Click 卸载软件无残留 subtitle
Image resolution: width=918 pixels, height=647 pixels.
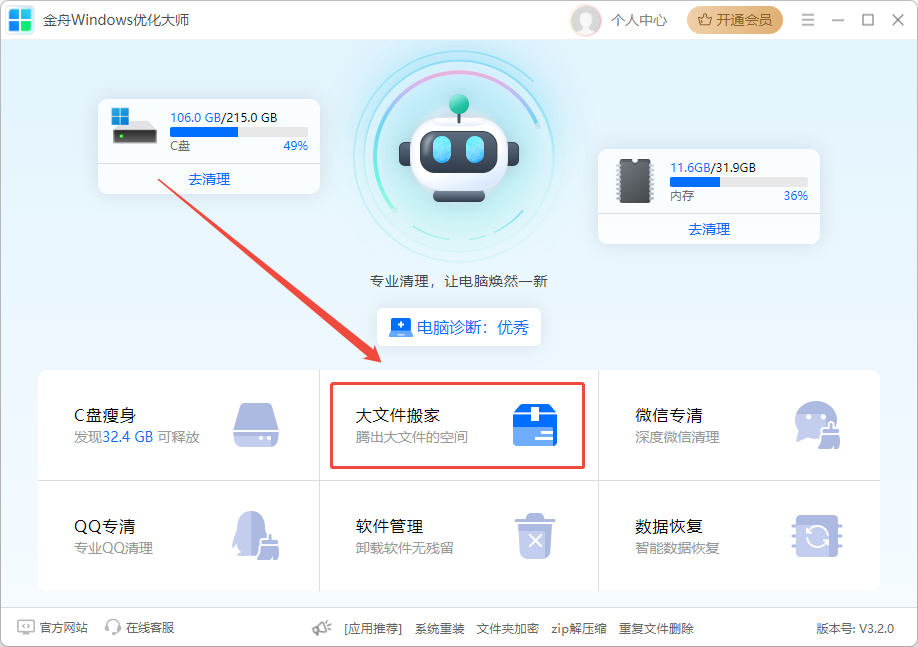pos(405,549)
